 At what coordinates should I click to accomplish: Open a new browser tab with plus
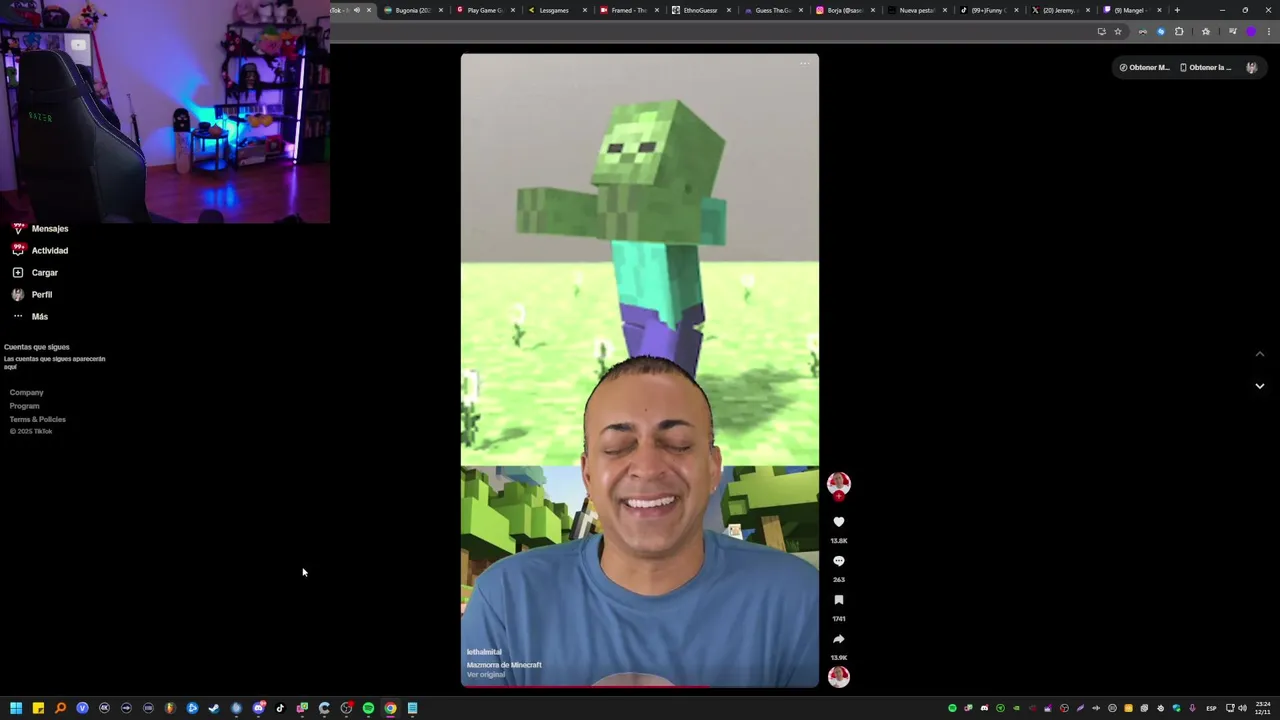pyautogui.click(x=1177, y=10)
